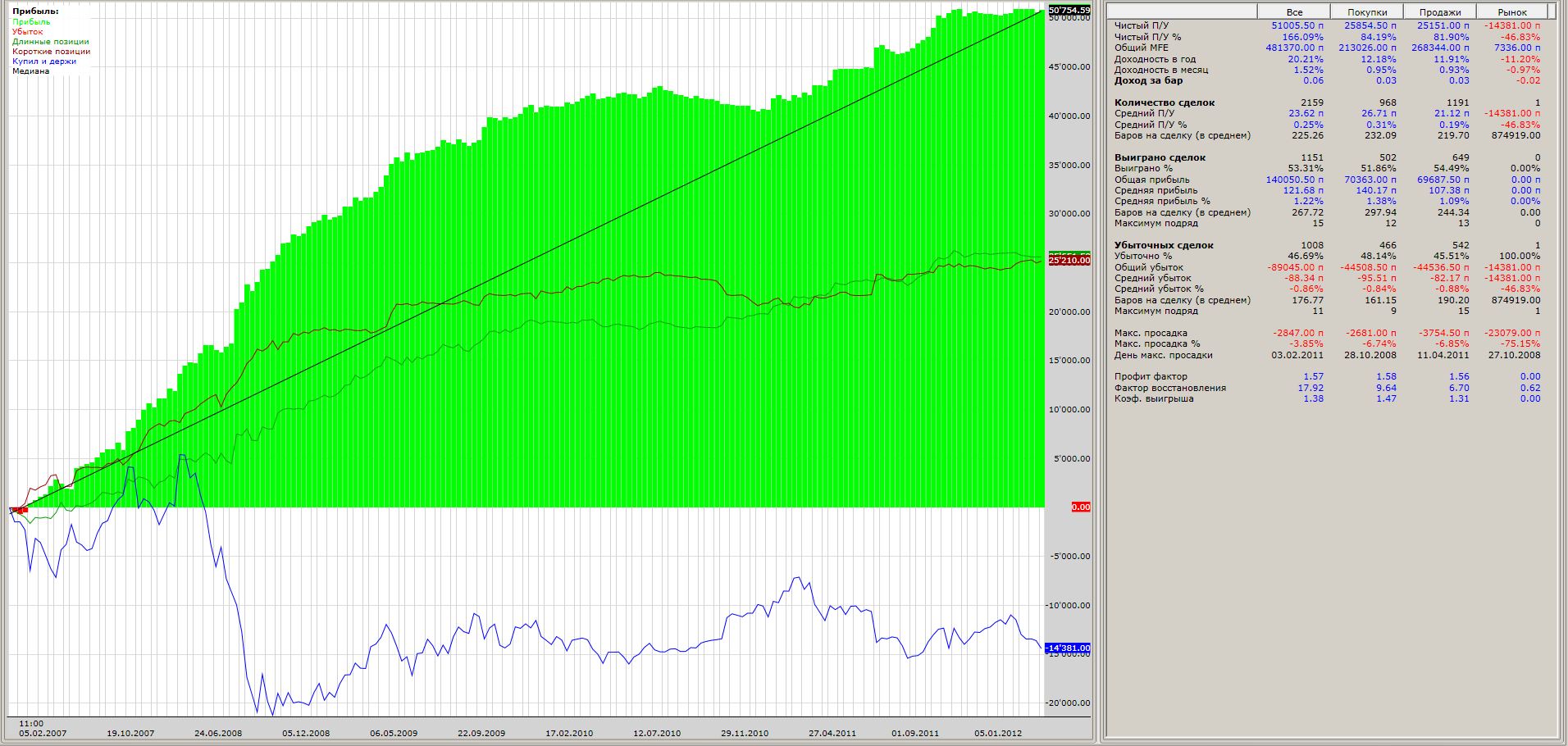
Task: Click the 50'754.59 value marker on axis
Action: 1069,11
